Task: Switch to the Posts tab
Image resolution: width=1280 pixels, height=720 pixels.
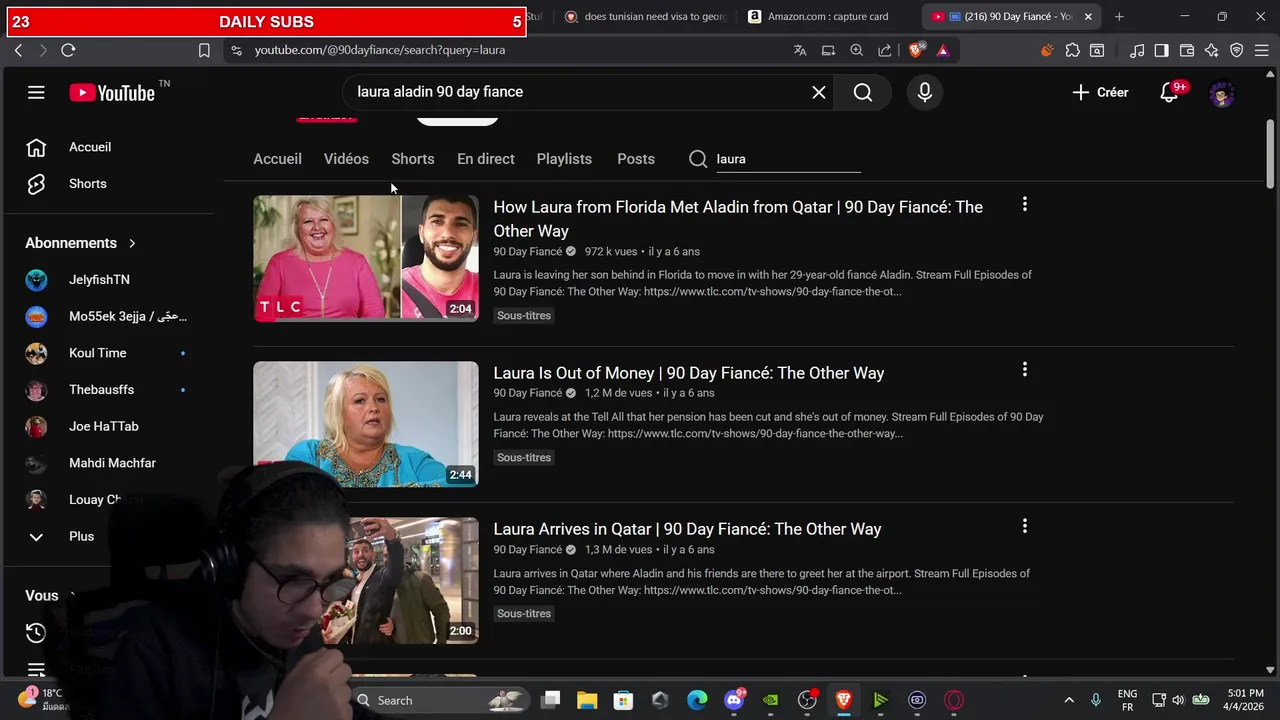Action: pyautogui.click(x=636, y=159)
